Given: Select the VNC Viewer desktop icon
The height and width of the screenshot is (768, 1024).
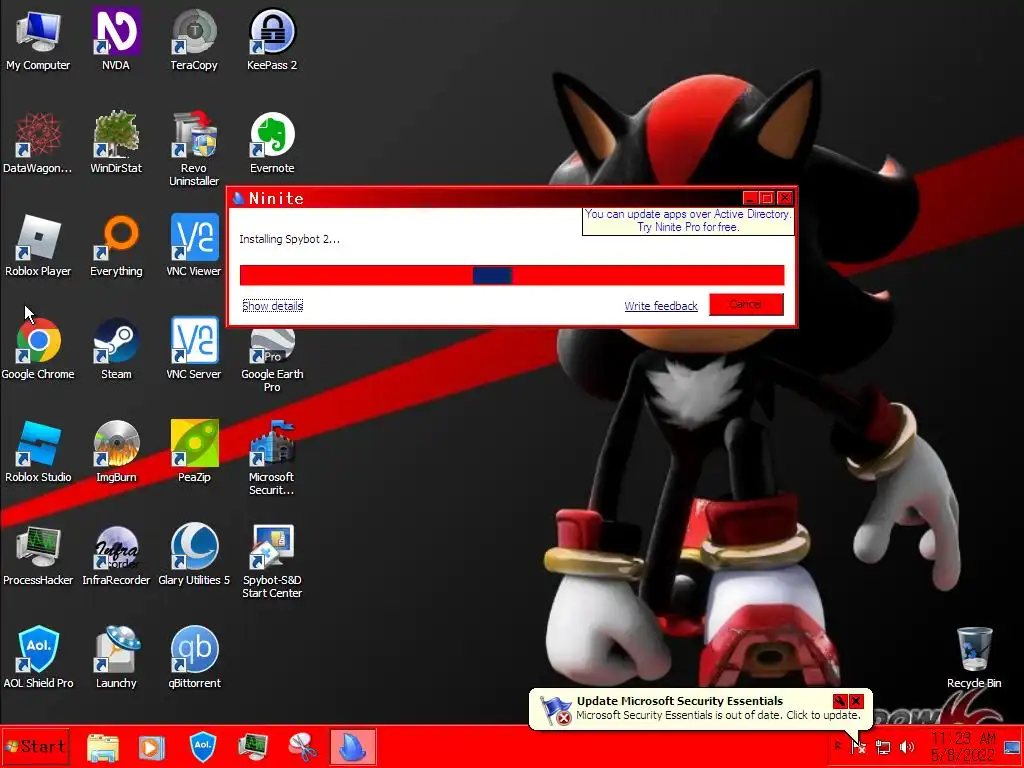Looking at the screenshot, I should [x=194, y=246].
